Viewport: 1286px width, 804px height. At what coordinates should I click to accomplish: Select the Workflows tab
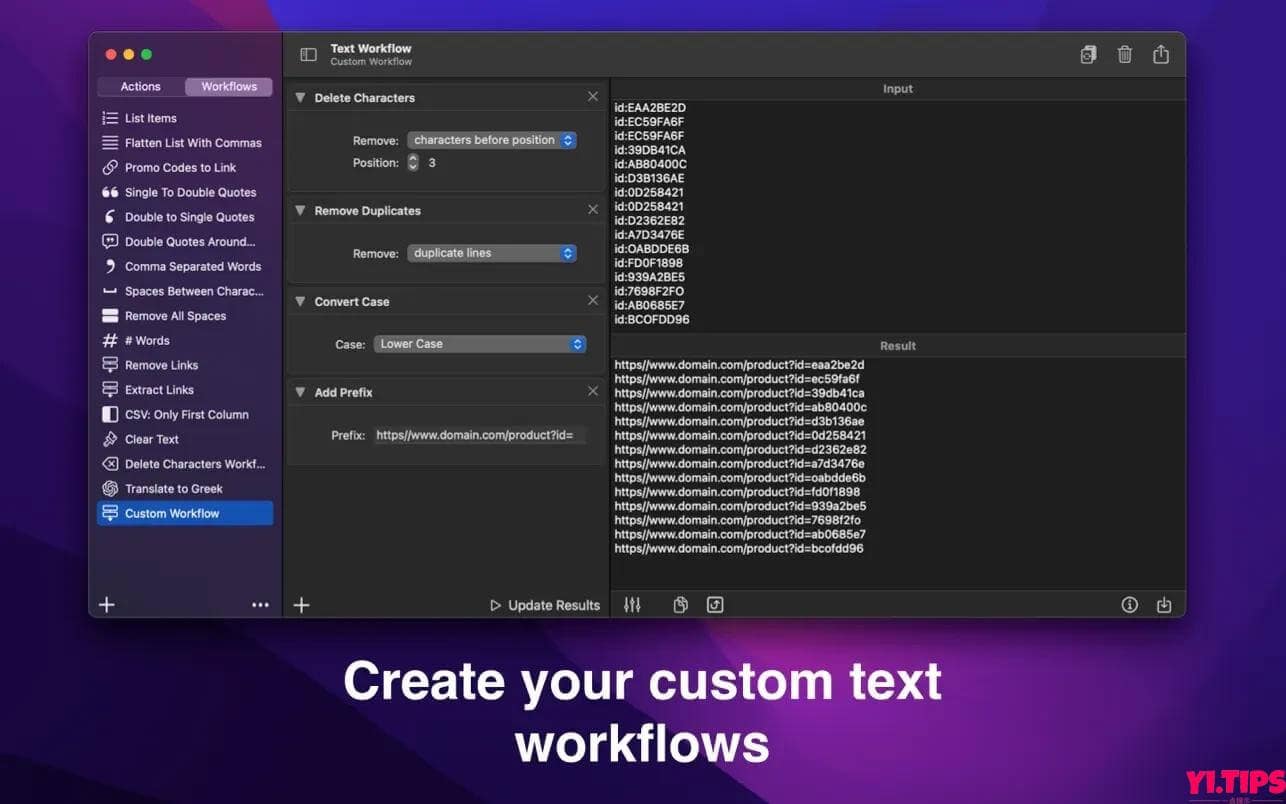point(228,86)
